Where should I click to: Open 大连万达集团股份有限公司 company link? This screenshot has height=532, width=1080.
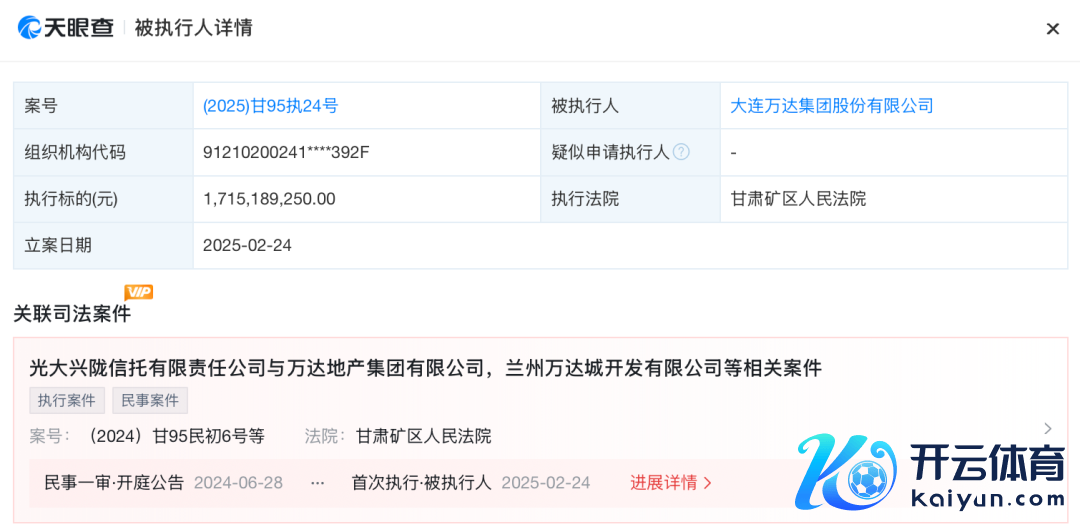832,106
